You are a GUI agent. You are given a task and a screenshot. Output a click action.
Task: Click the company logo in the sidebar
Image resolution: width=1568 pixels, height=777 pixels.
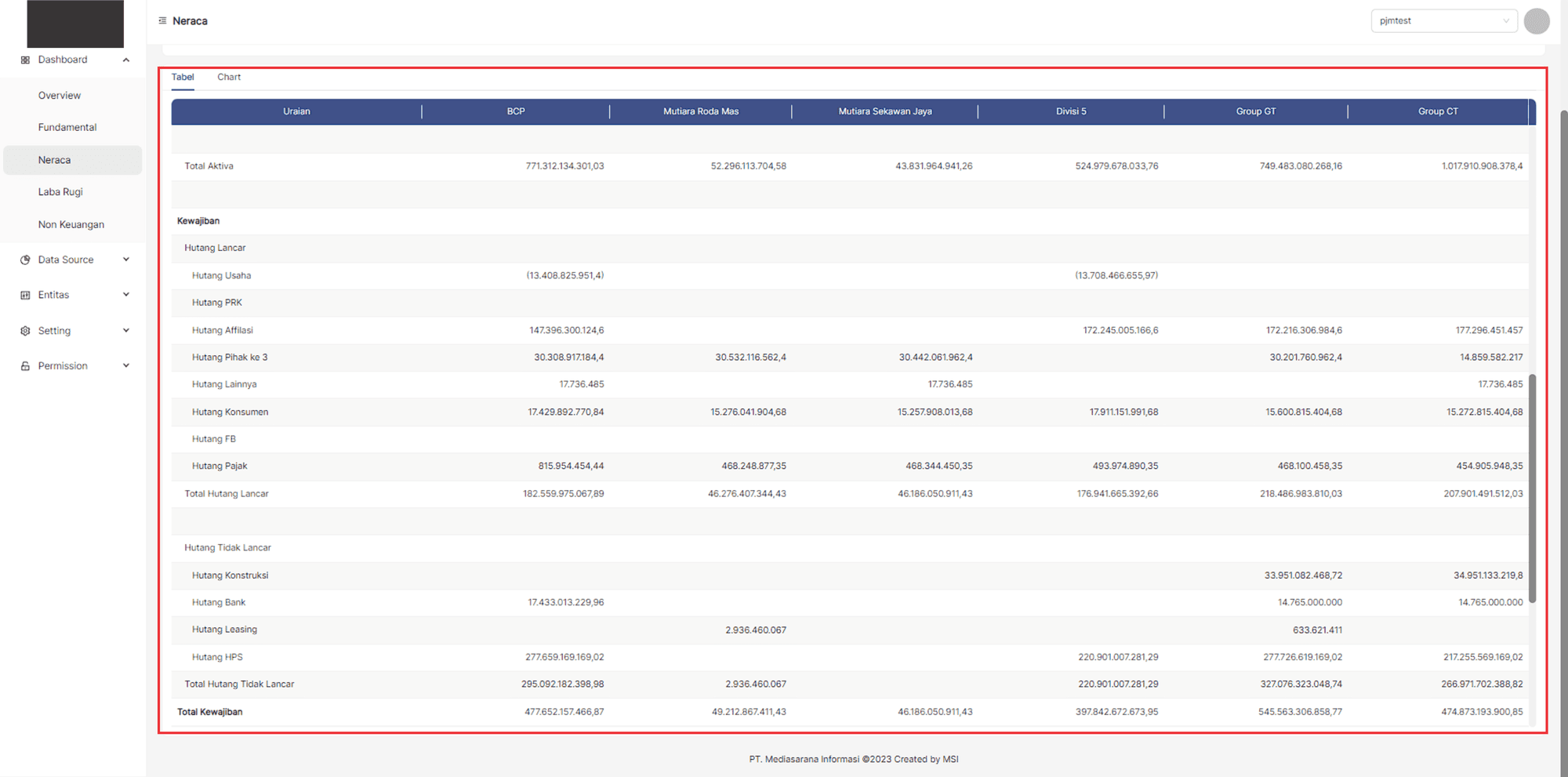pos(75,24)
